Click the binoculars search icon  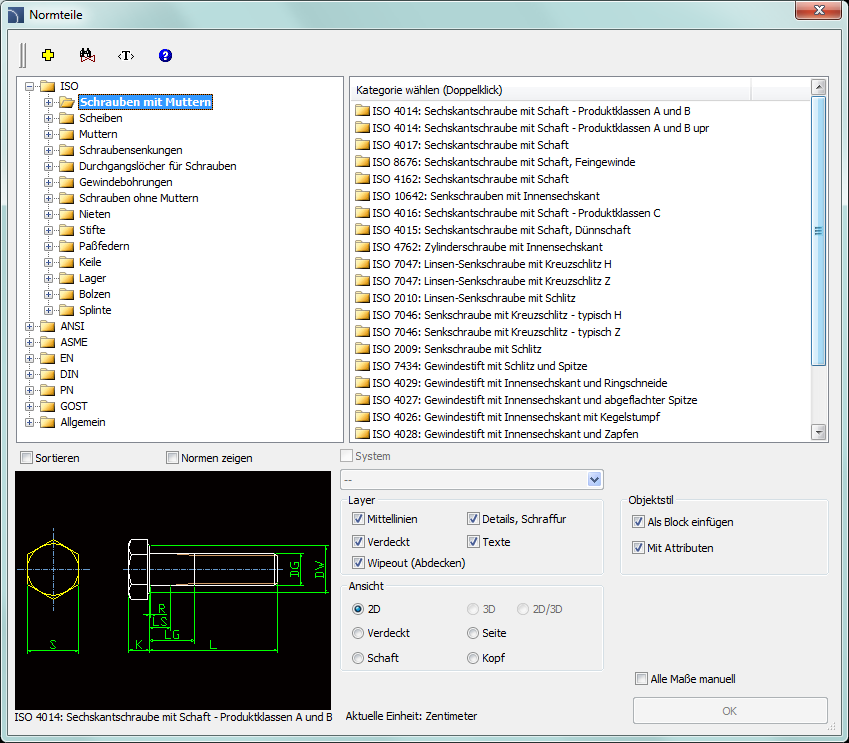tap(85, 55)
